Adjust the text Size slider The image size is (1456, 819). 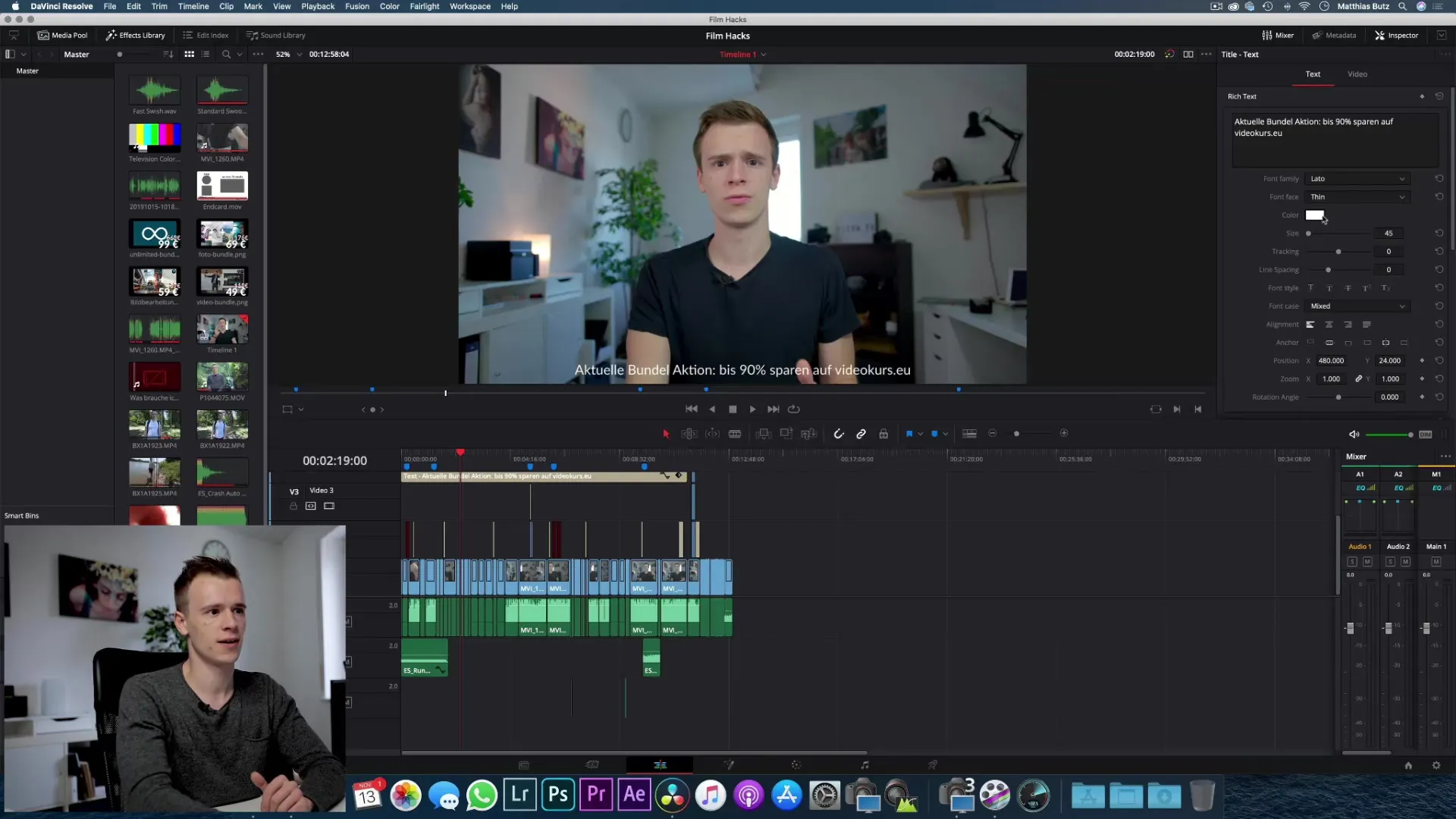tap(1308, 234)
